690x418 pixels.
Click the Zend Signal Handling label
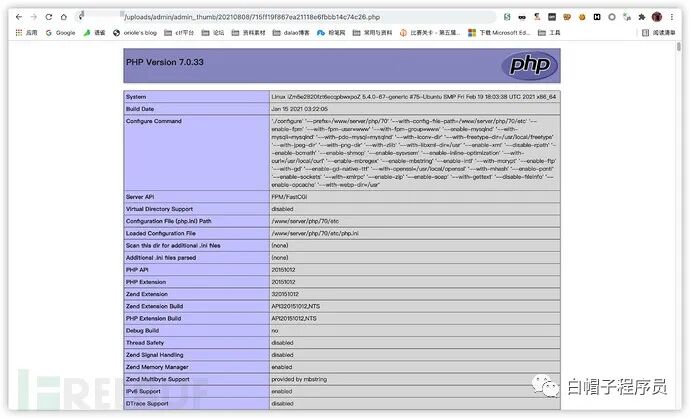(154, 355)
